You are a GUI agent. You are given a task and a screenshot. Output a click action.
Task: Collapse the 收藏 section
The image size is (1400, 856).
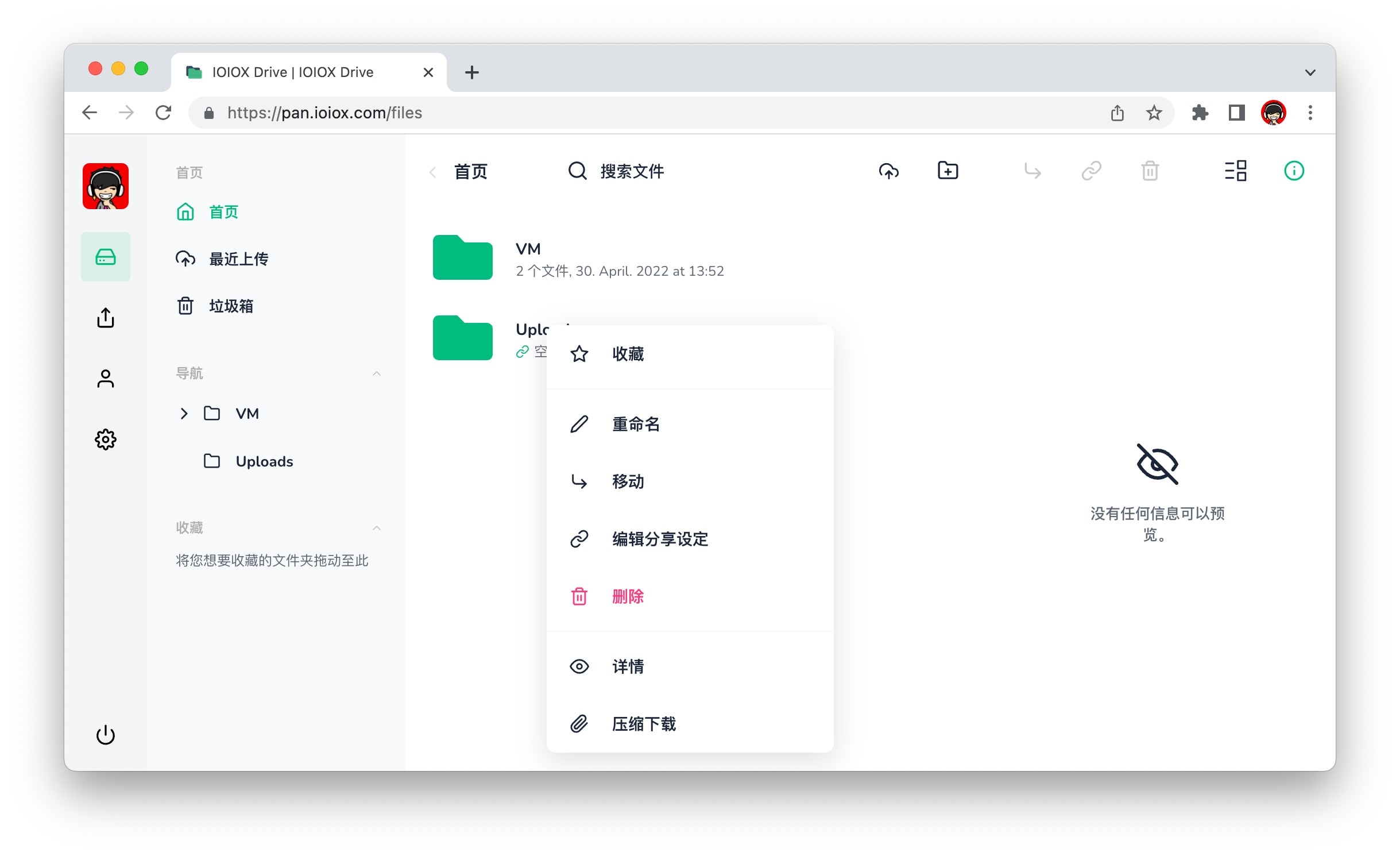pos(377,528)
